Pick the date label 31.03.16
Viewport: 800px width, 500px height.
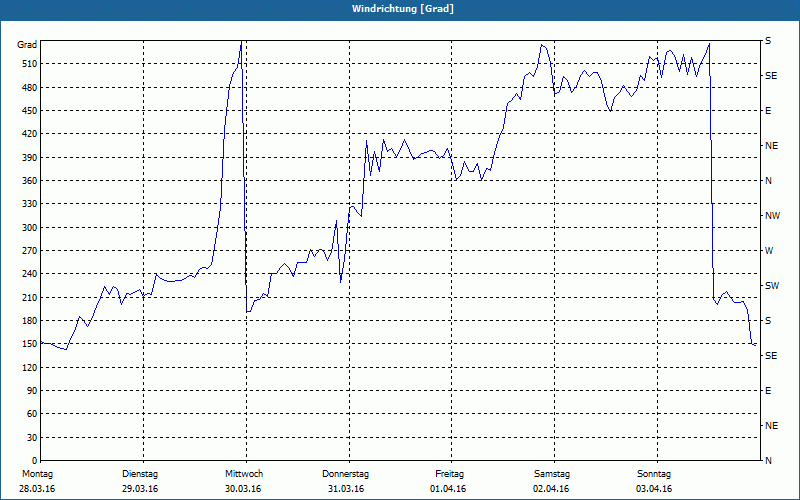[x=346, y=489]
